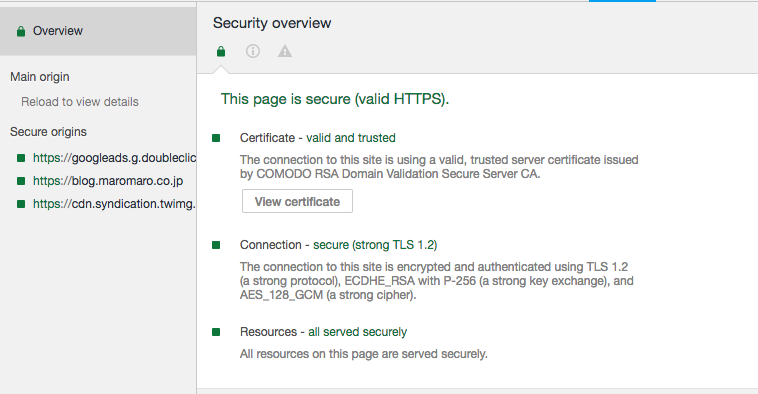This screenshot has width=758, height=394.
Task: Open the https://googleads.g.doubleclick origin entry
Action: [x=115, y=158]
